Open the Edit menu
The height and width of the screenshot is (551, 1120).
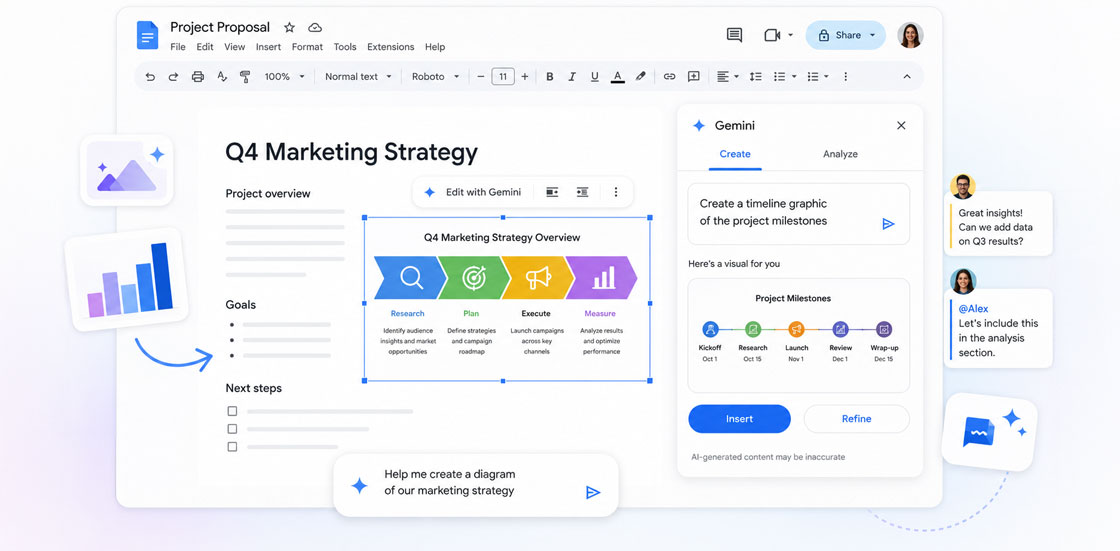(x=205, y=47)
